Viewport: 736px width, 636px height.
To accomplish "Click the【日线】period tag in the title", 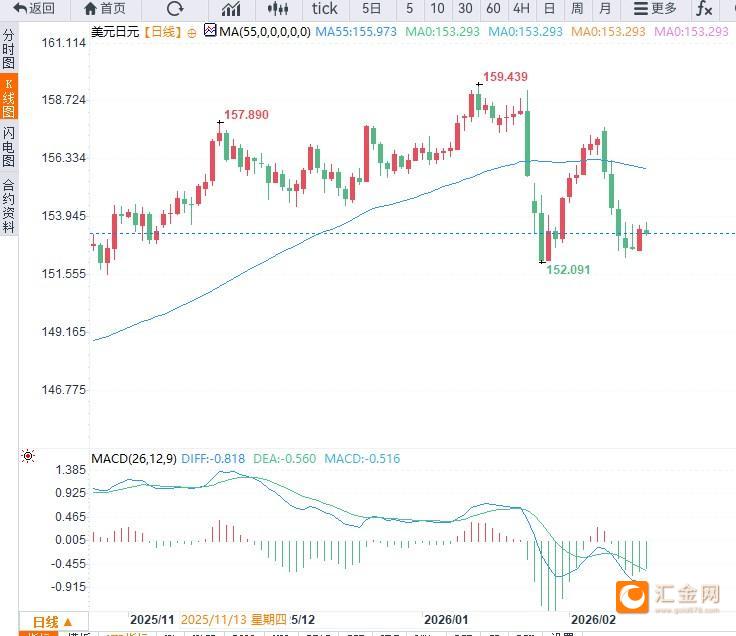I will pos(162,32).
